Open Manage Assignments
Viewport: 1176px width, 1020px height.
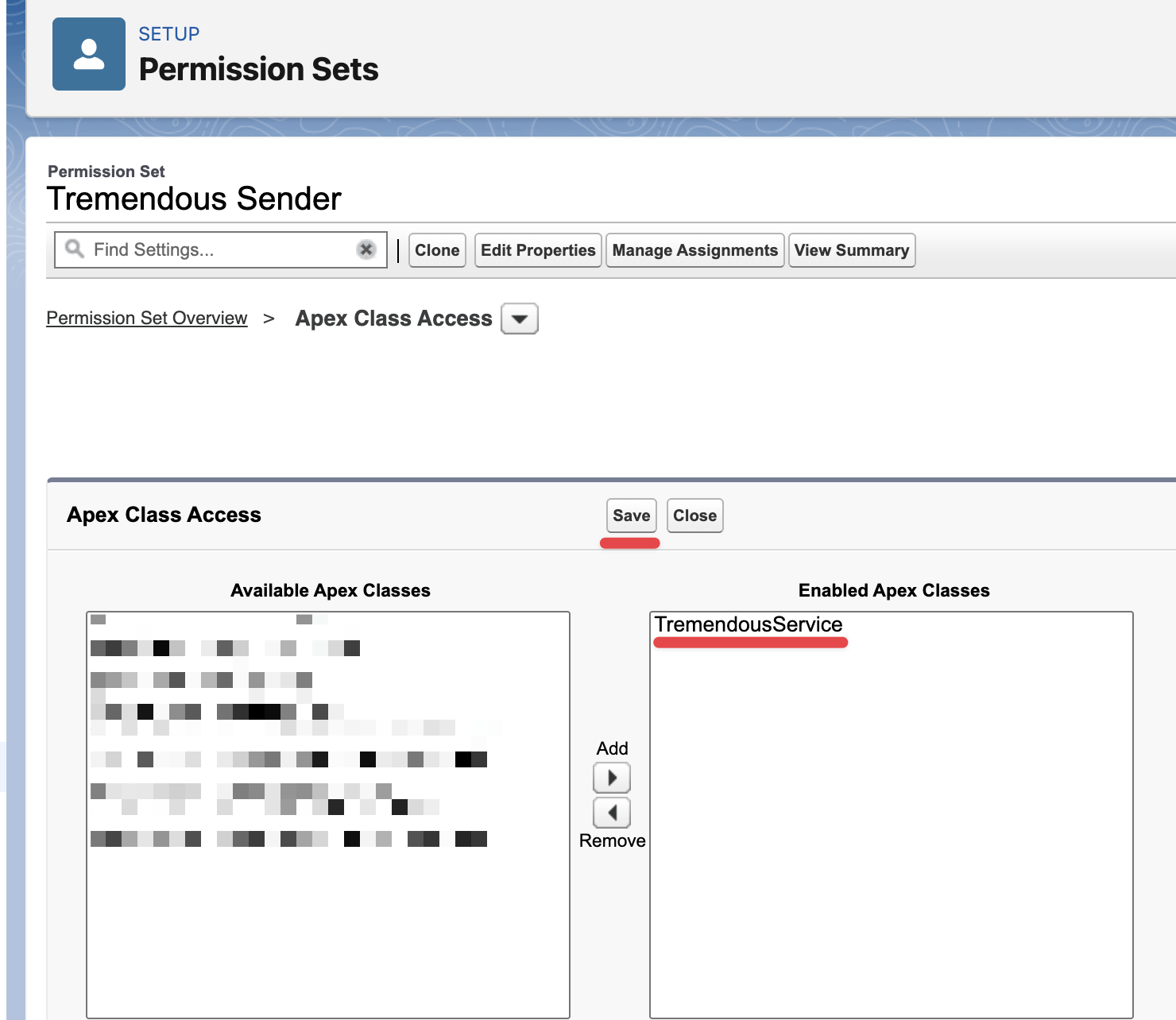click(x=694, y=250)
